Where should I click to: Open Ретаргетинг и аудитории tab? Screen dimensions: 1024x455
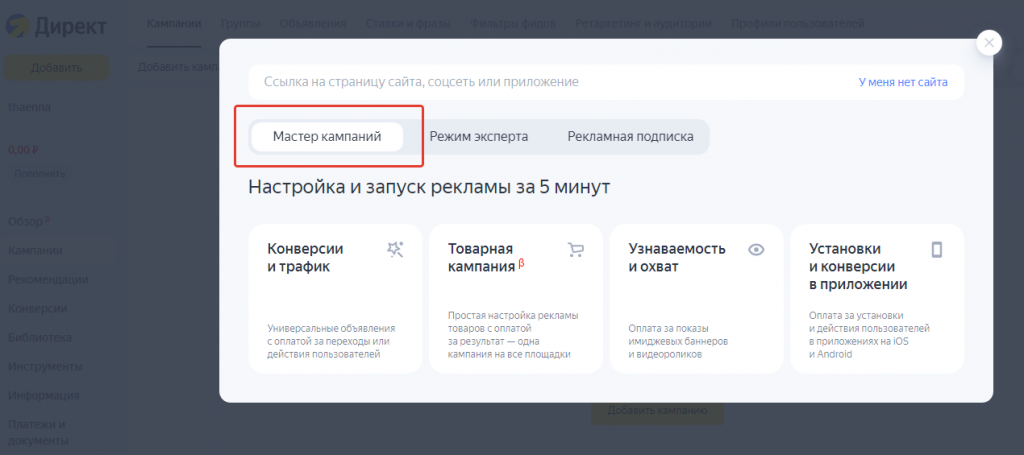pos(643,24)
